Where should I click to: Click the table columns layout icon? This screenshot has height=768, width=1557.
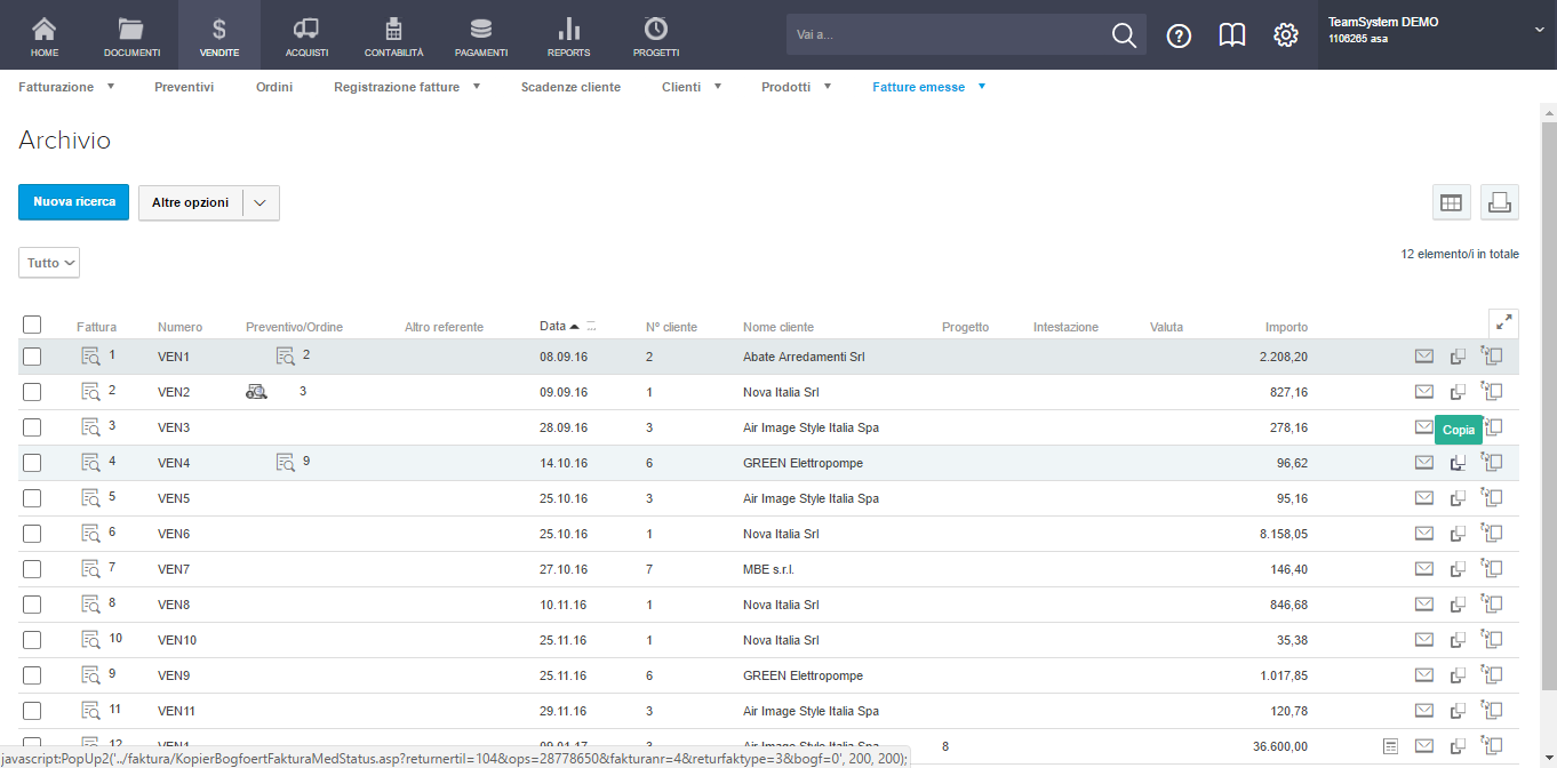(1450, 202)
